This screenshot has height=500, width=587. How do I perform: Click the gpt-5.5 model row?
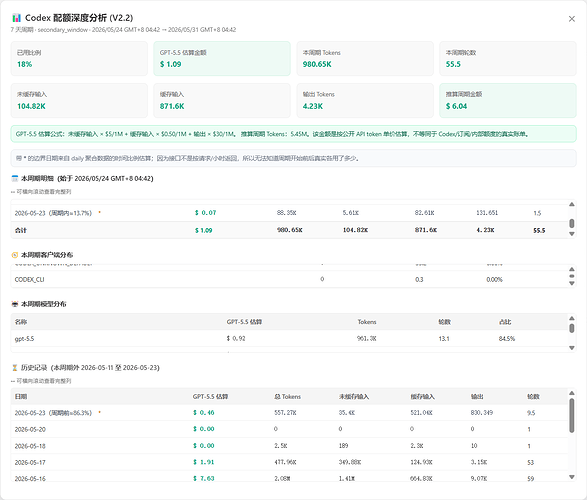[x=289, y=338]
